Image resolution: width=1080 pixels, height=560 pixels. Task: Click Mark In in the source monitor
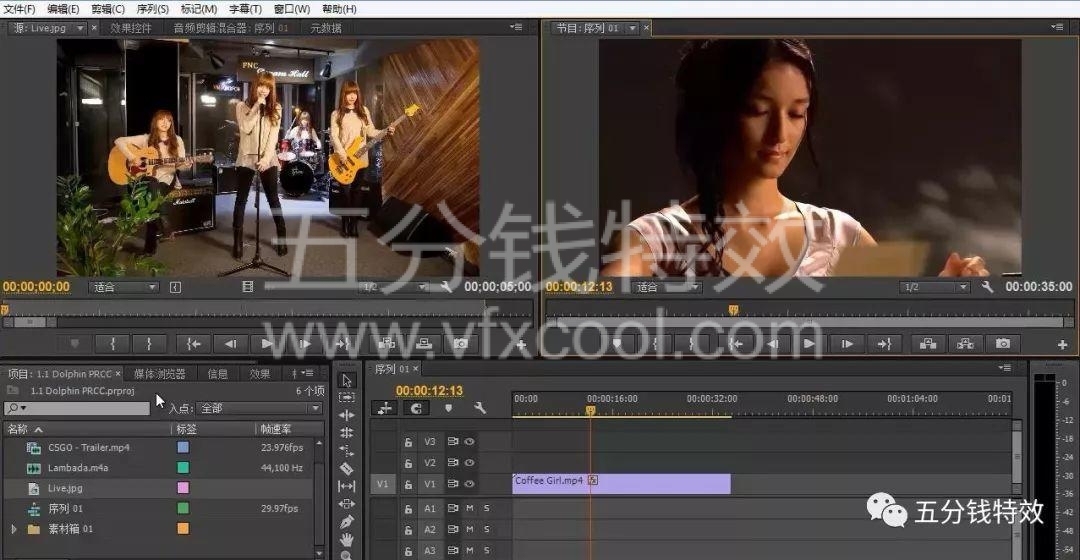113,343
